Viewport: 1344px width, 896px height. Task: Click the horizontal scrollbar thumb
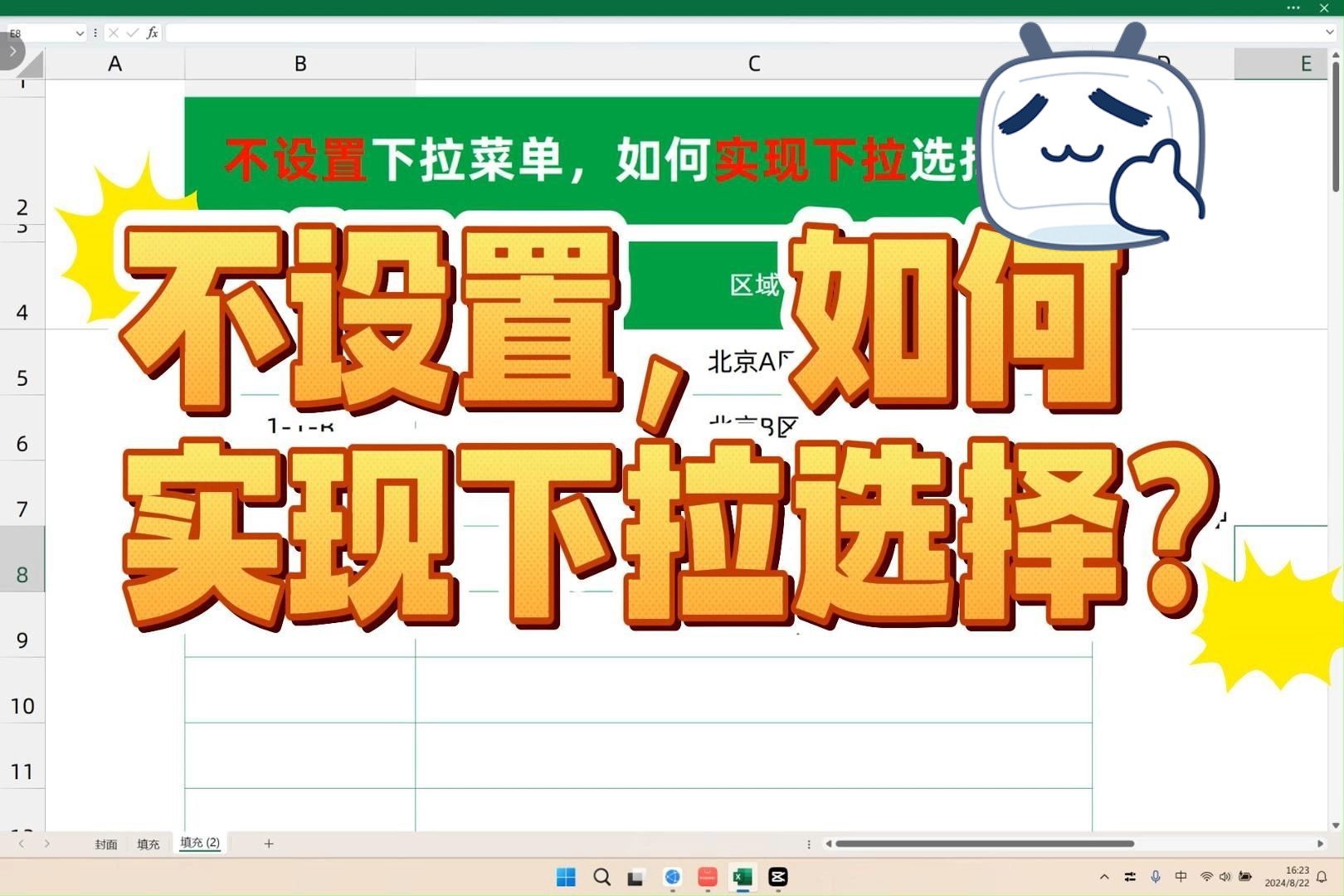click(985, 844)
